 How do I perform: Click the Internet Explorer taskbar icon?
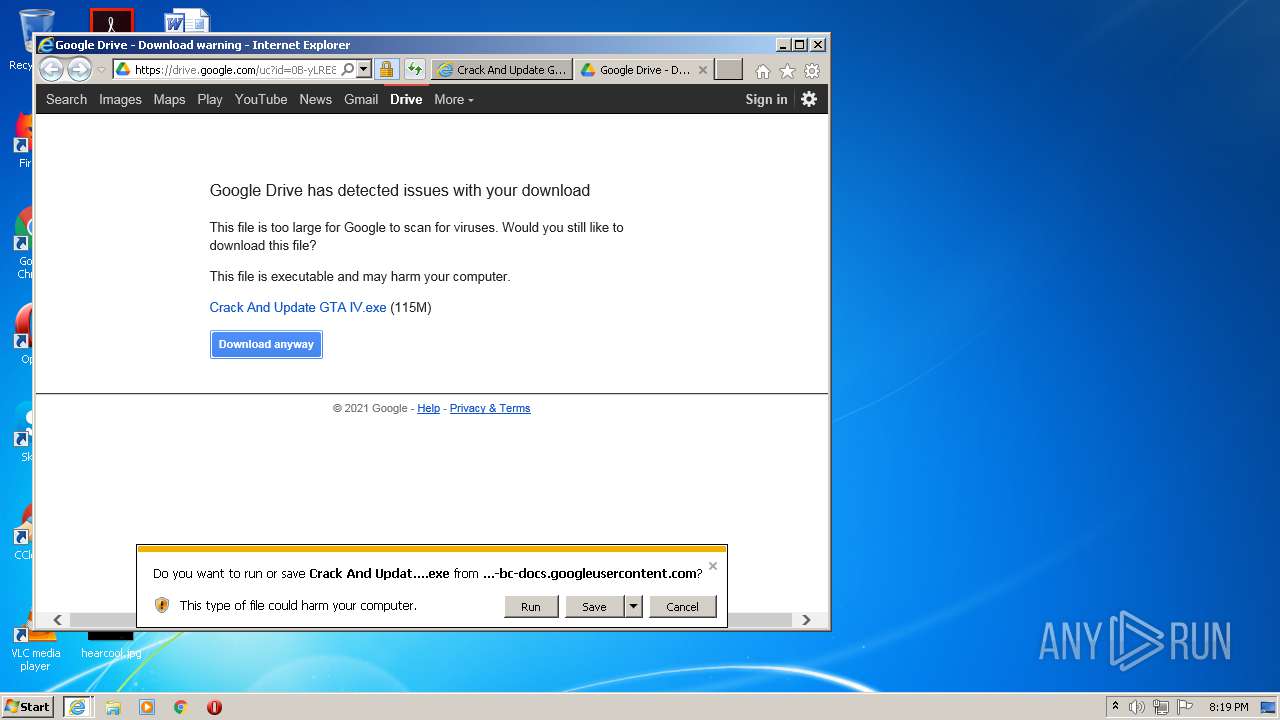[77, 706]
